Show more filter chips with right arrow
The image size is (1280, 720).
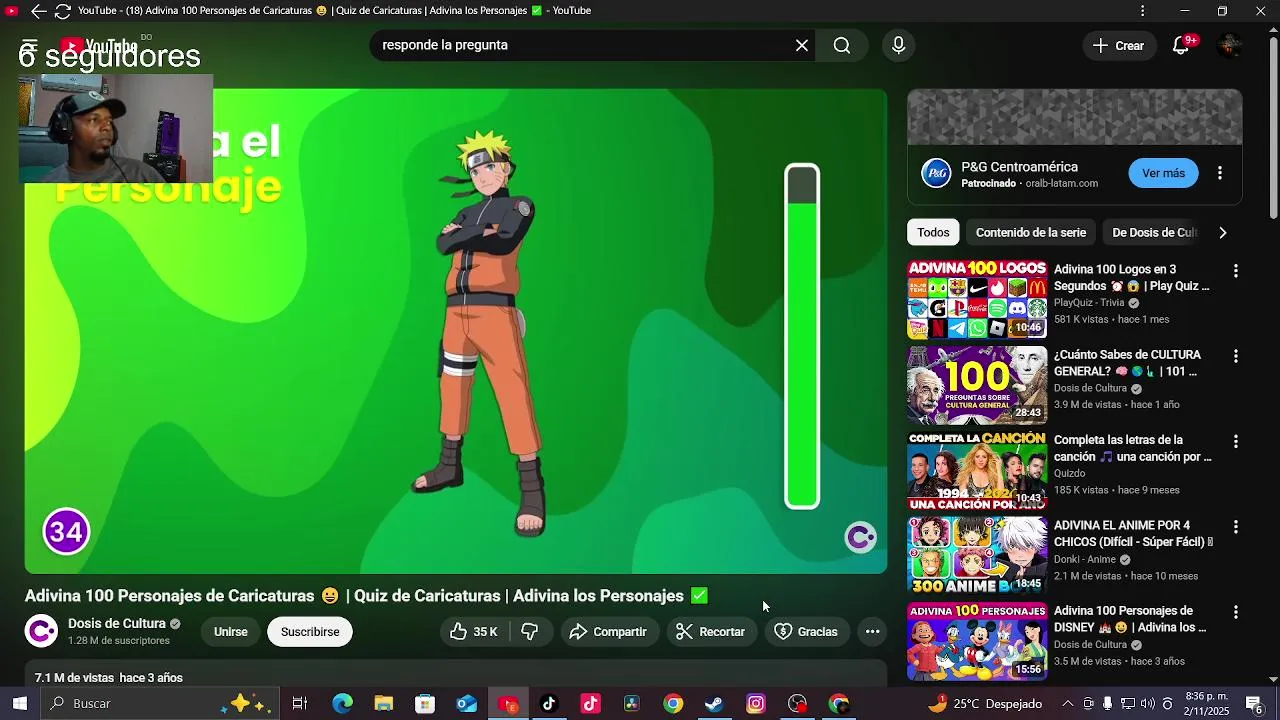click(x=1222, y=232)
